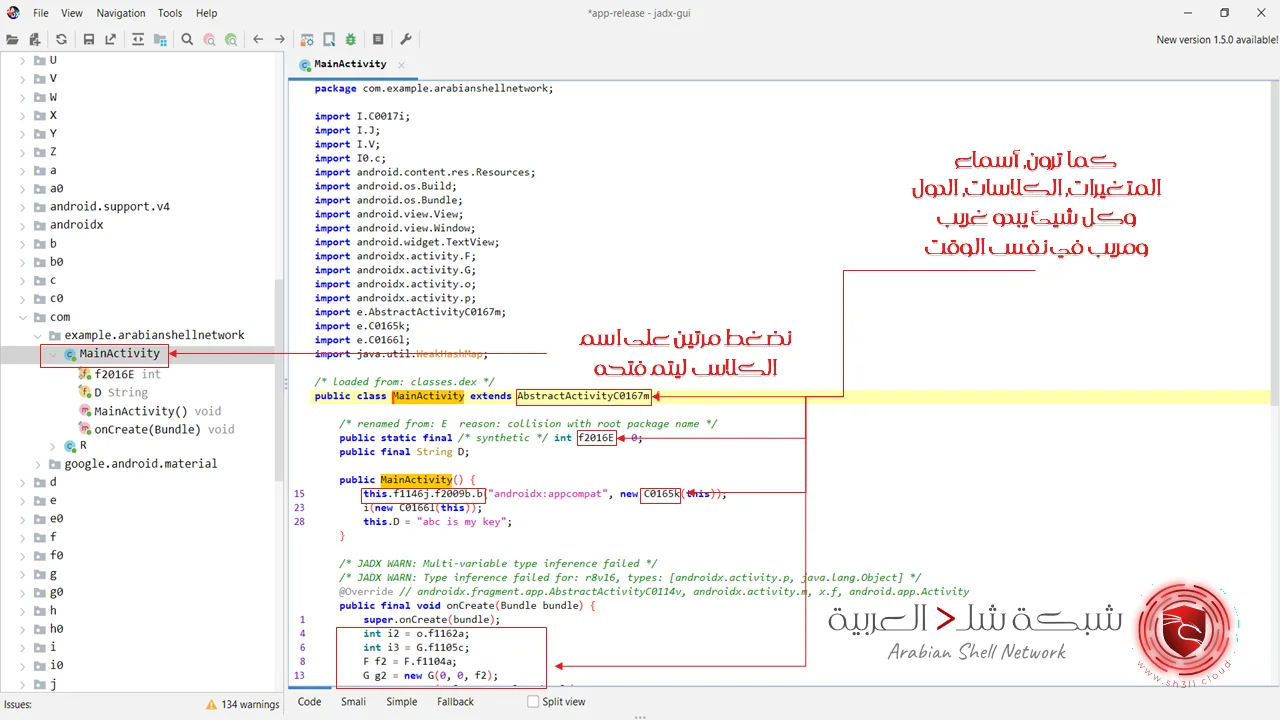Open the debugger via the green bug icon
The height and width of the screenshot is (720, 1280).
[x=351, y=40]
